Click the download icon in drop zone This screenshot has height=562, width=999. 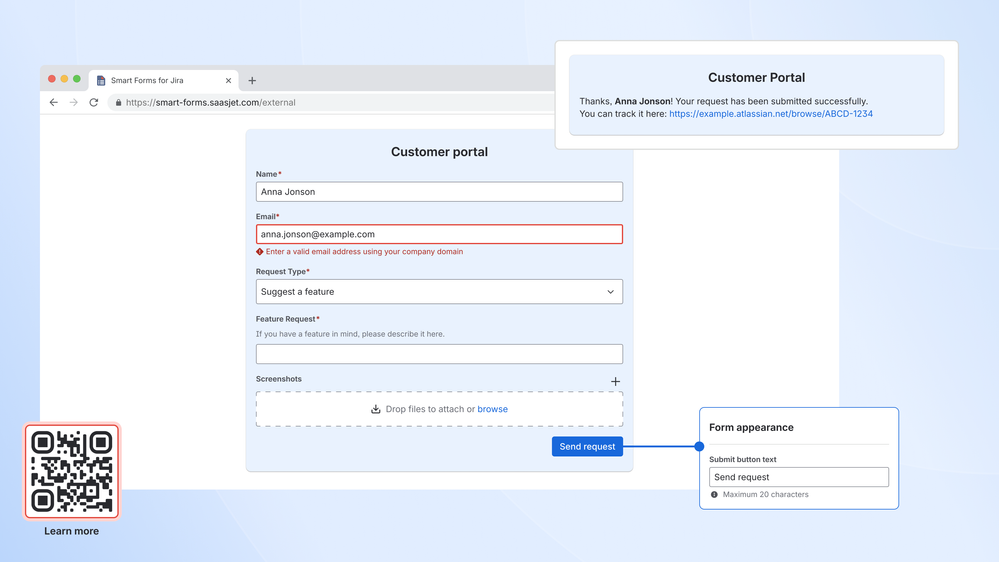coord(376,409)
